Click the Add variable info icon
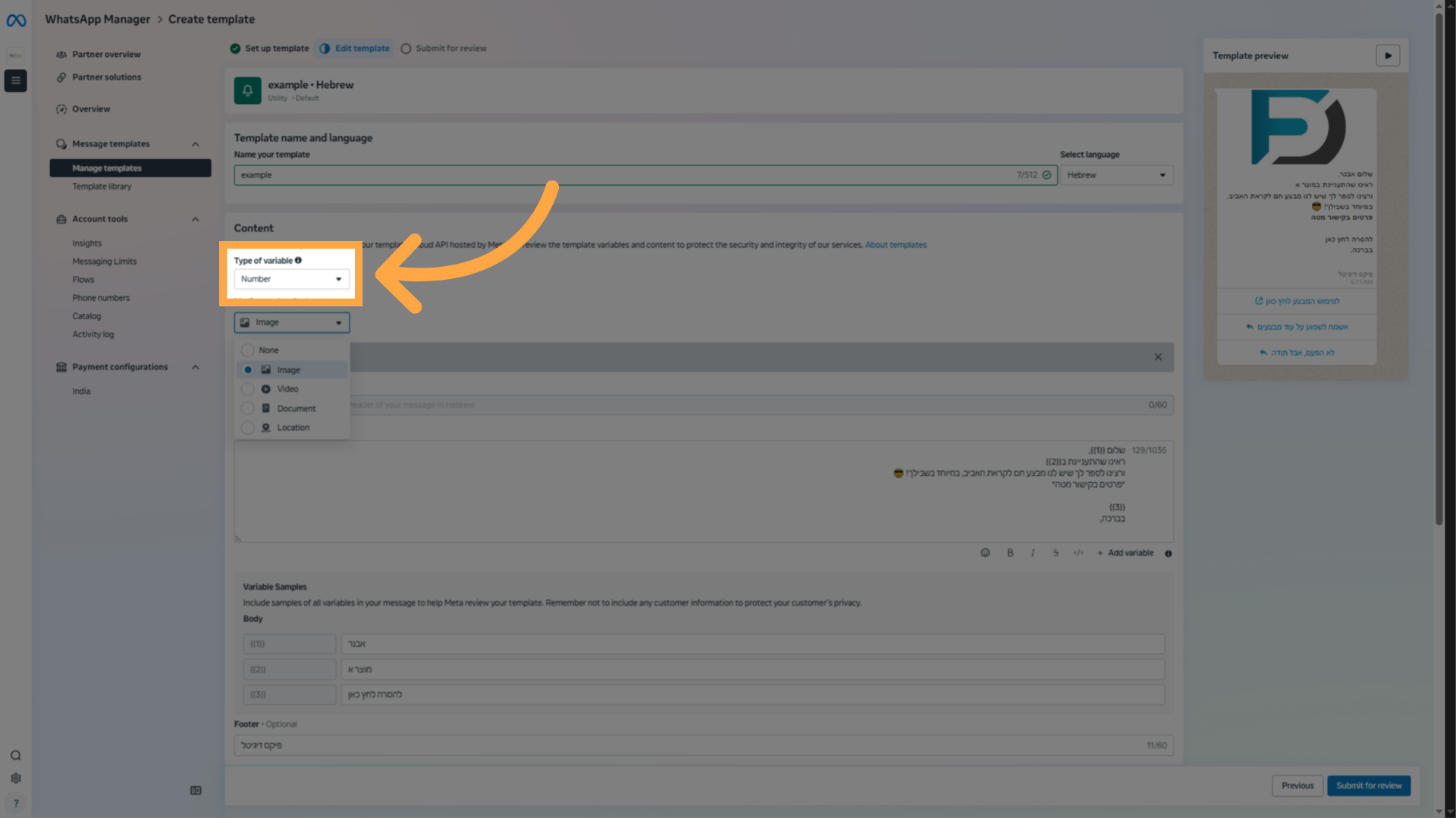This screenshot has height=818, width=1456. click(1169, 553)
